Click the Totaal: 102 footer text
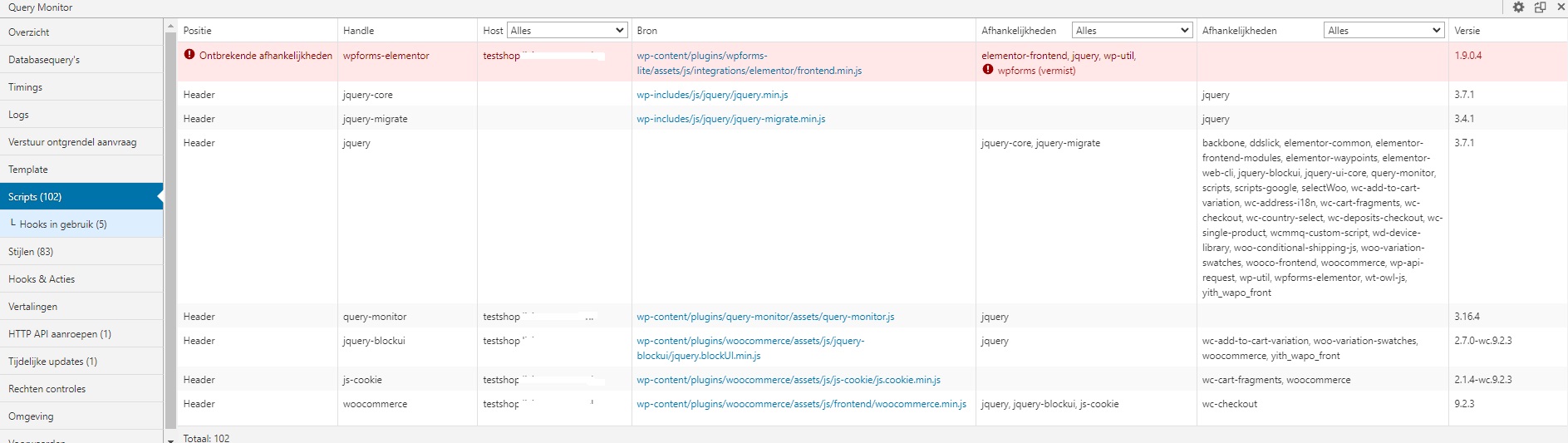The height and width of the screenshot is (443, 1568). tap(206, 438)
